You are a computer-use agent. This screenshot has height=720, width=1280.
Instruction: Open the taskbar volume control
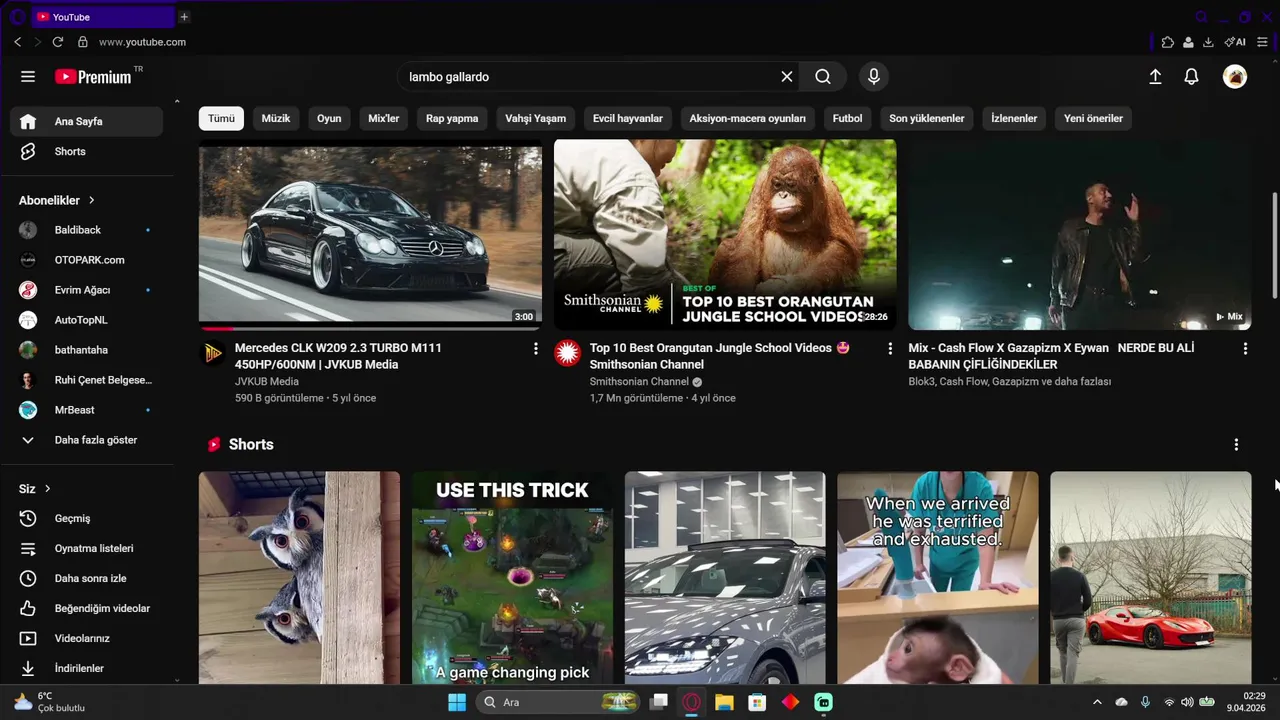pyautogui.click(x=1187, y=702)
